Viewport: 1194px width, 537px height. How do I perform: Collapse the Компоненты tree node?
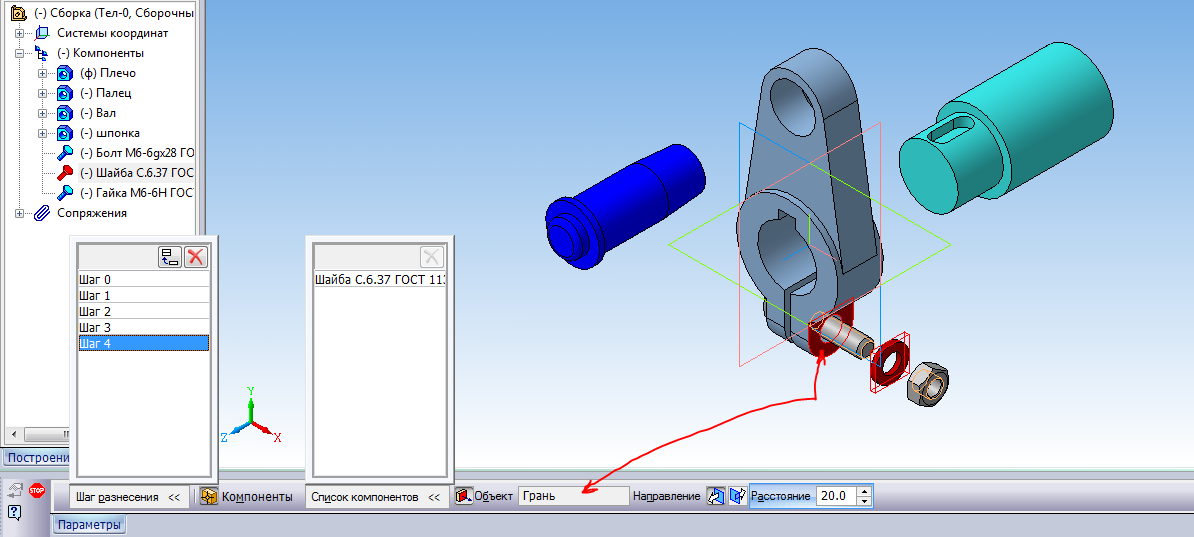click(19, 53)
